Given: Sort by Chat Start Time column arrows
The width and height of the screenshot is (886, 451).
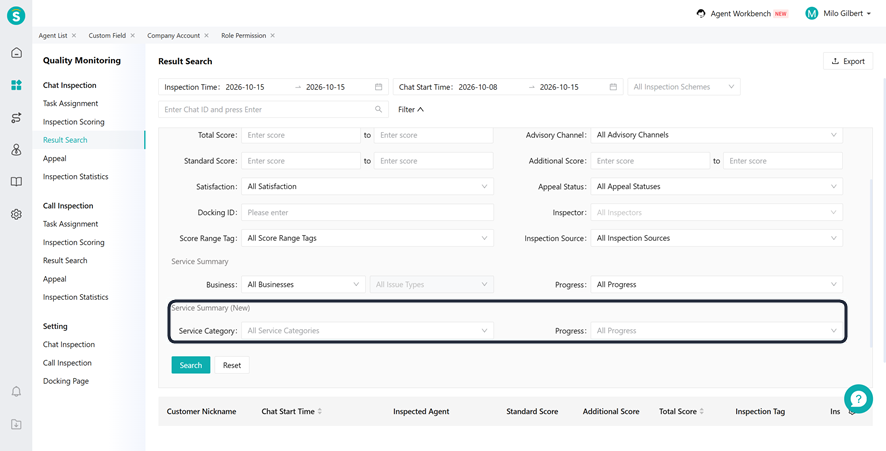Looking at the screenshot, I should pyautogui.click(x=320, y=411).
